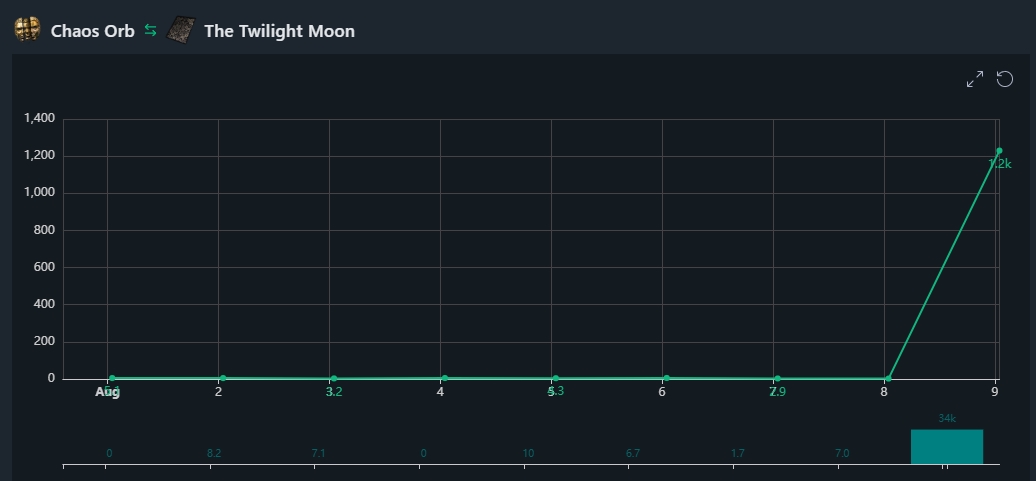
Task: Select the first data point at Aug
Action: pos(112,379)
